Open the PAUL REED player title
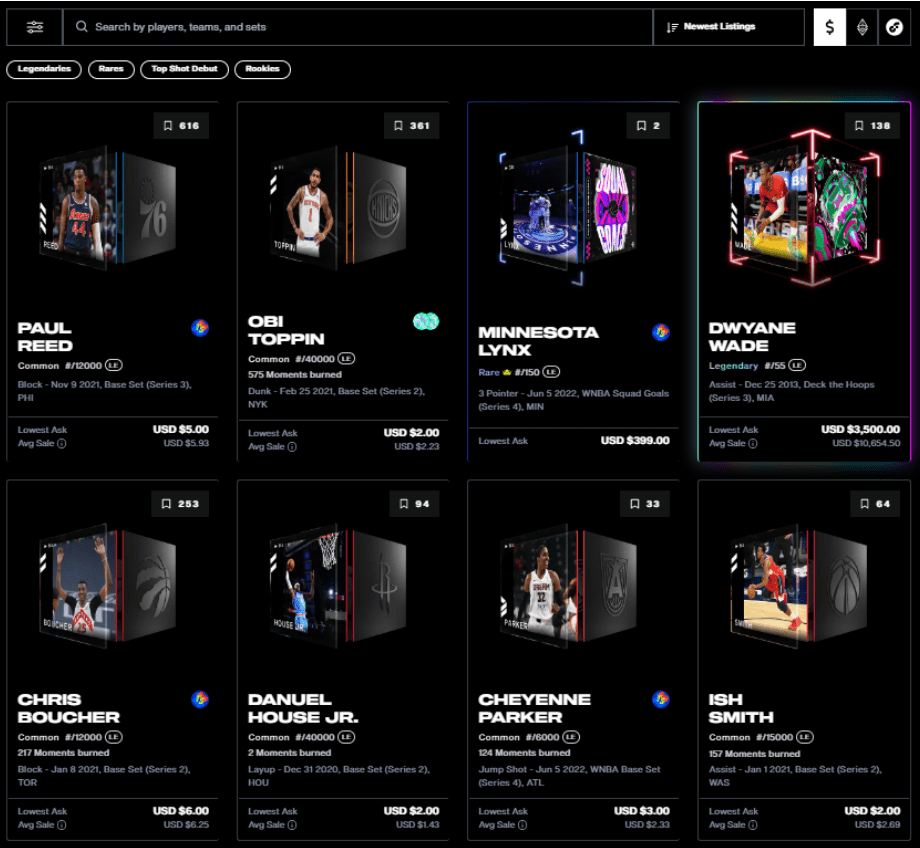This screenshot has width=920, height=848. (x=45, y=337)
